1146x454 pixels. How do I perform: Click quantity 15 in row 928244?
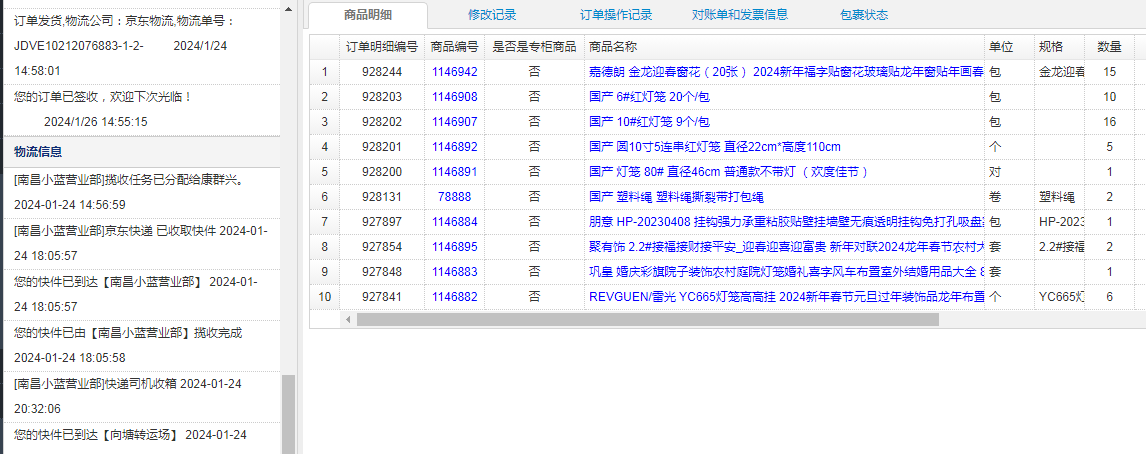pos(1109,72)
